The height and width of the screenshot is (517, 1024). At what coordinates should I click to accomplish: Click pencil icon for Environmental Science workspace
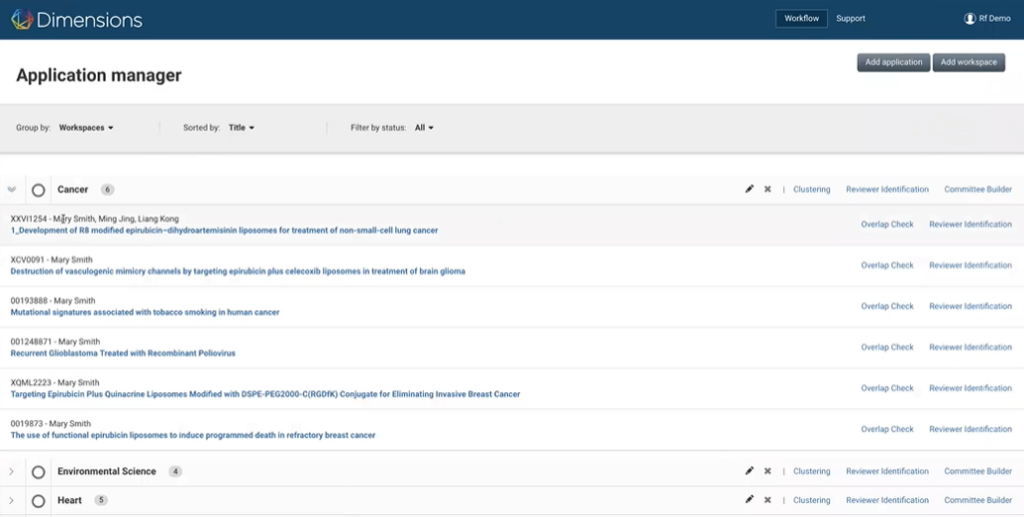point(749,471)
